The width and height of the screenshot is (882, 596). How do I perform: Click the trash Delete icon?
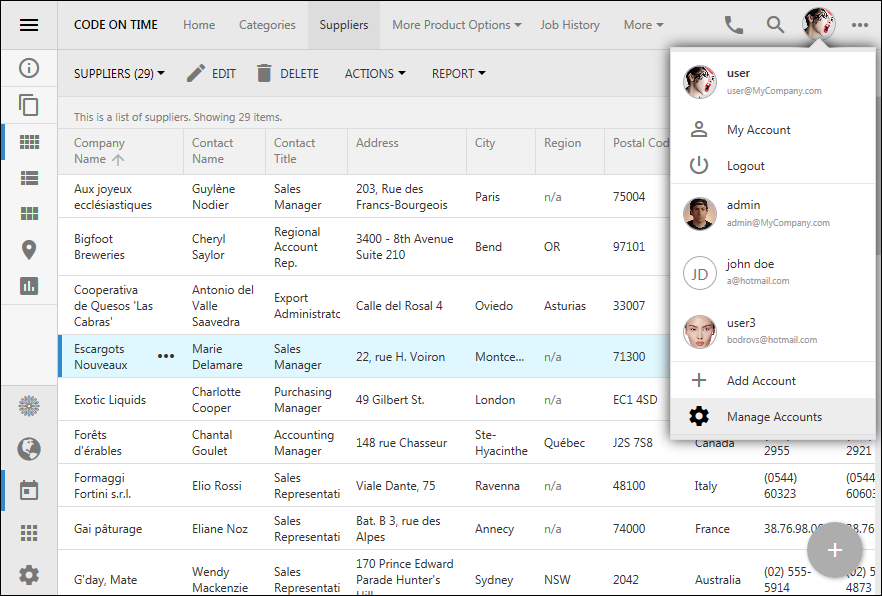pyautogui.click(x=264, y=73)
